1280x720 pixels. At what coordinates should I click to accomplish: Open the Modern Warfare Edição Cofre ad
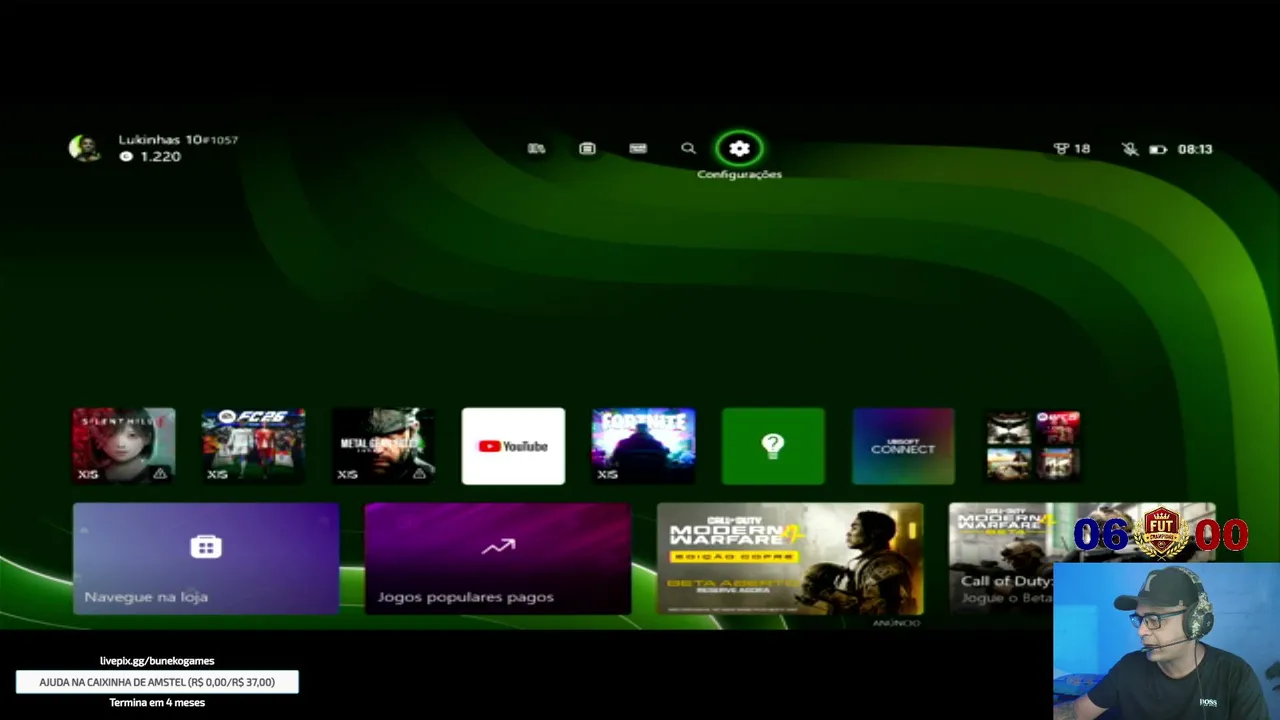(x=790, y=558)
